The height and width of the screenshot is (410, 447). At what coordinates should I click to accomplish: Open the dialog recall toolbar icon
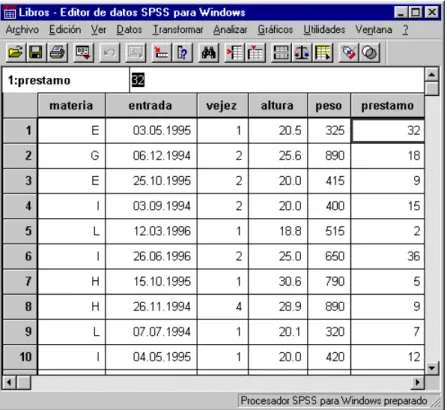click(x=83, y=53)
